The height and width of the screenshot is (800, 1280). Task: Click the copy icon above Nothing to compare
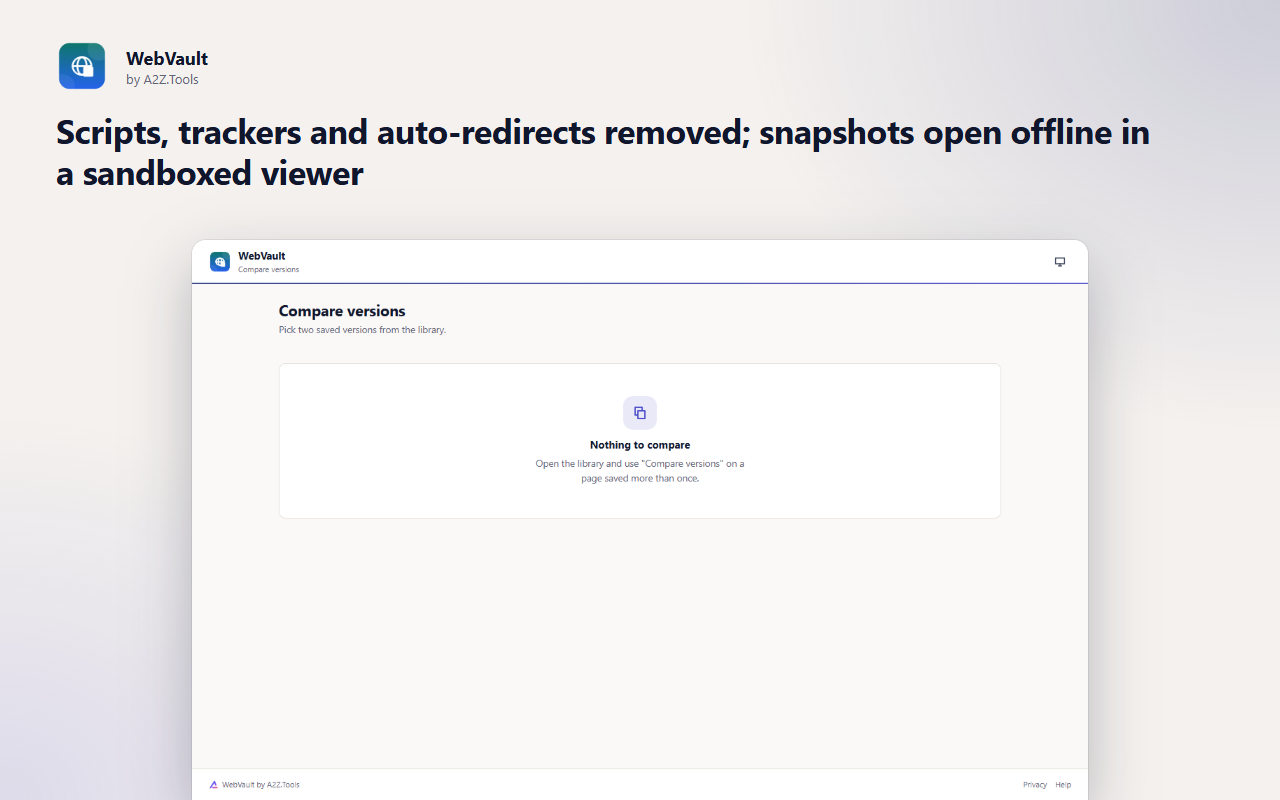640,413
